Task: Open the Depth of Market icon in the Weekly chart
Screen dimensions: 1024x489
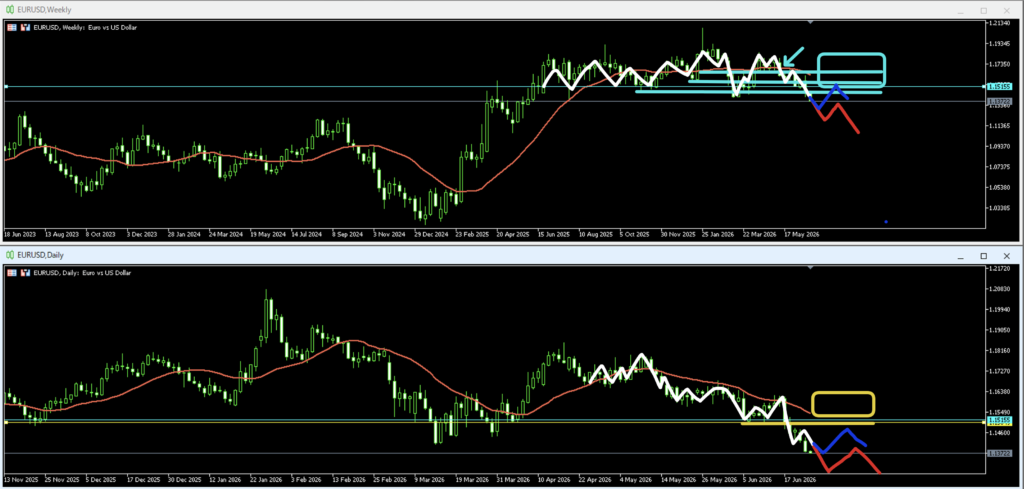Action: [26, 27]
